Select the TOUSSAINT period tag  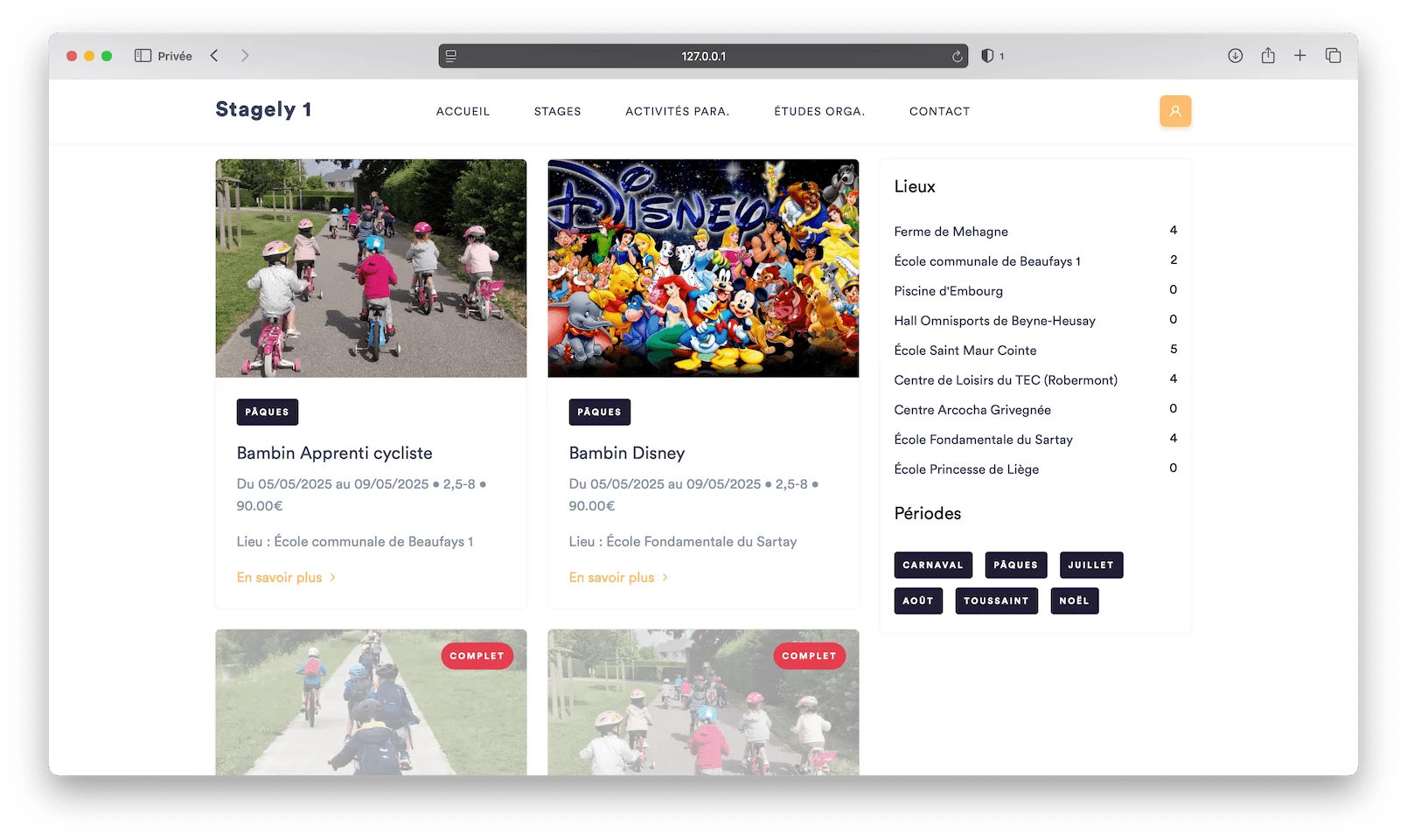996,601
